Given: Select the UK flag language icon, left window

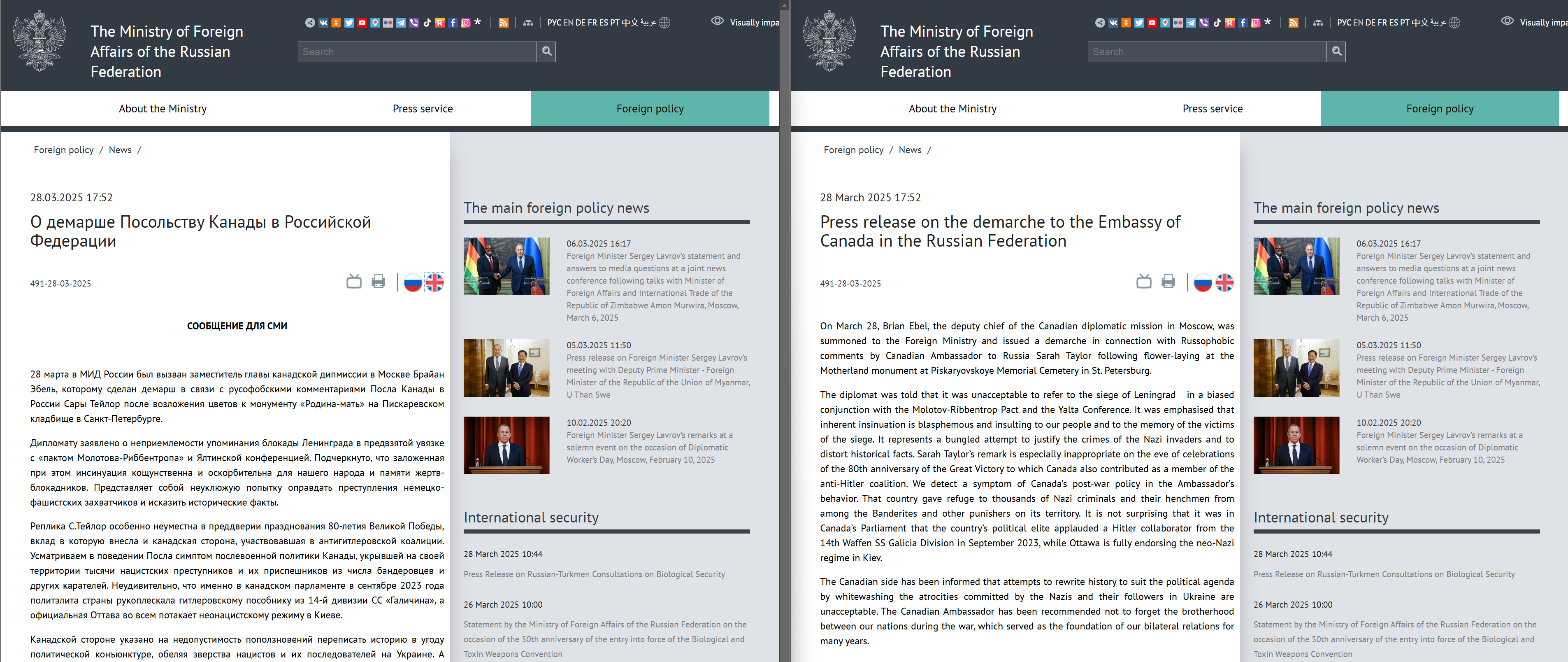Looking at the screenshot, I should 434,282.
